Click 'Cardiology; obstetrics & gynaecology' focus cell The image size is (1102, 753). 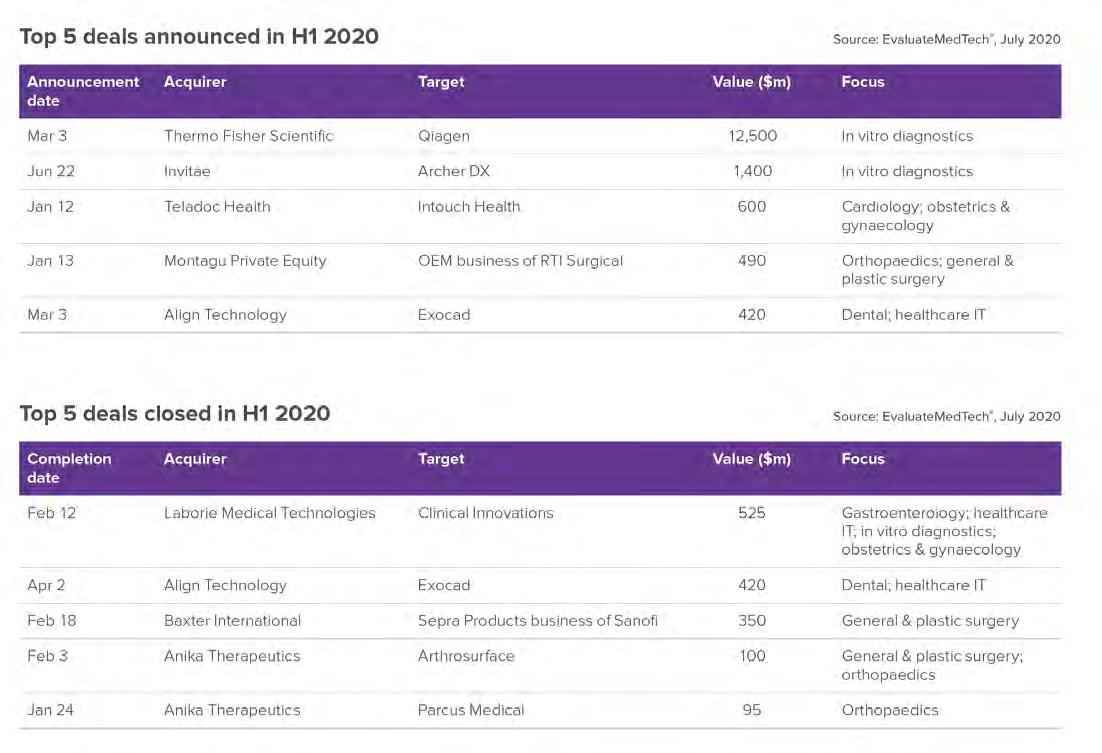coord(926,216)
